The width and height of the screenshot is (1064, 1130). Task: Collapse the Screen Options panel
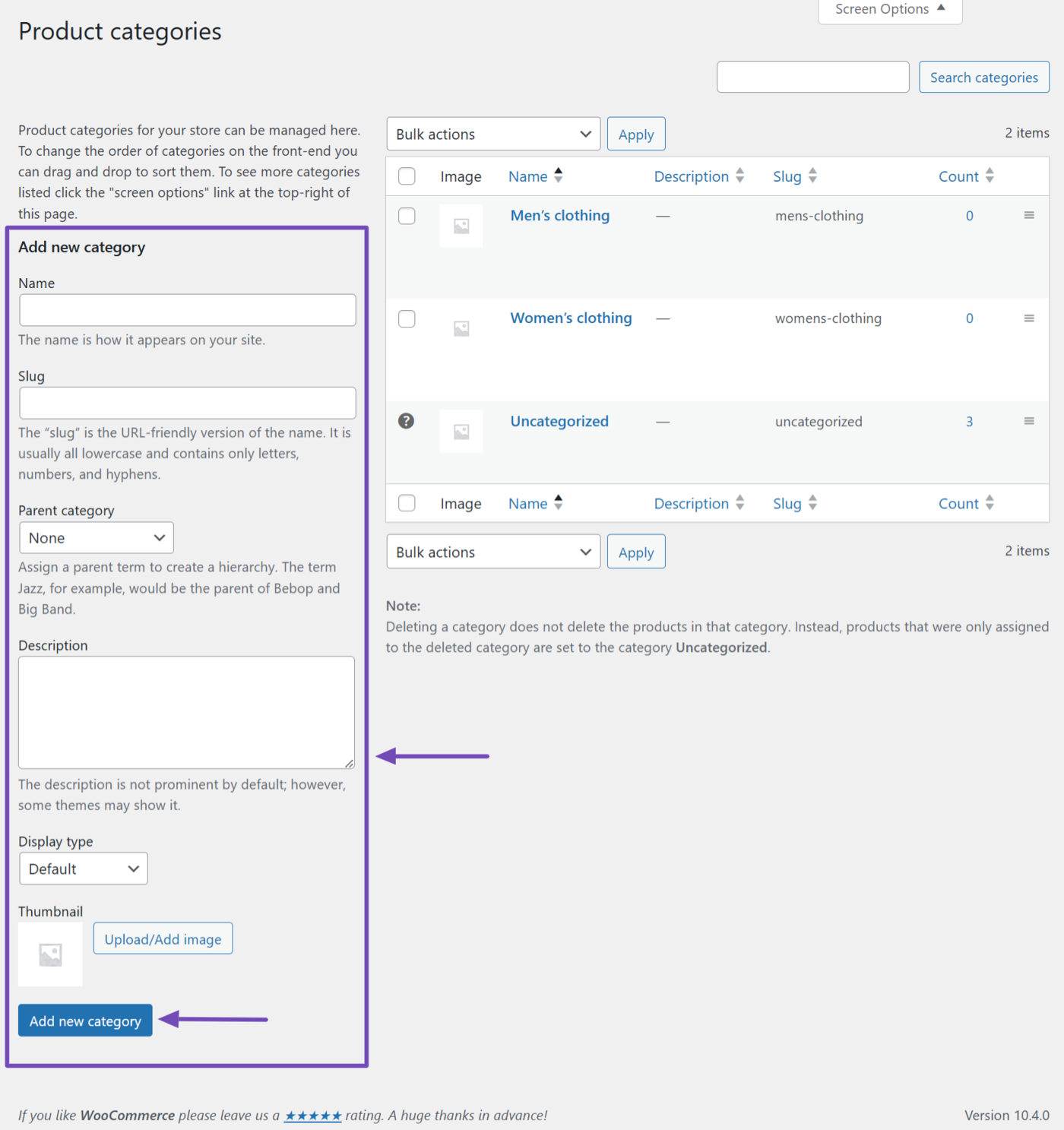(x=889, y=9)
